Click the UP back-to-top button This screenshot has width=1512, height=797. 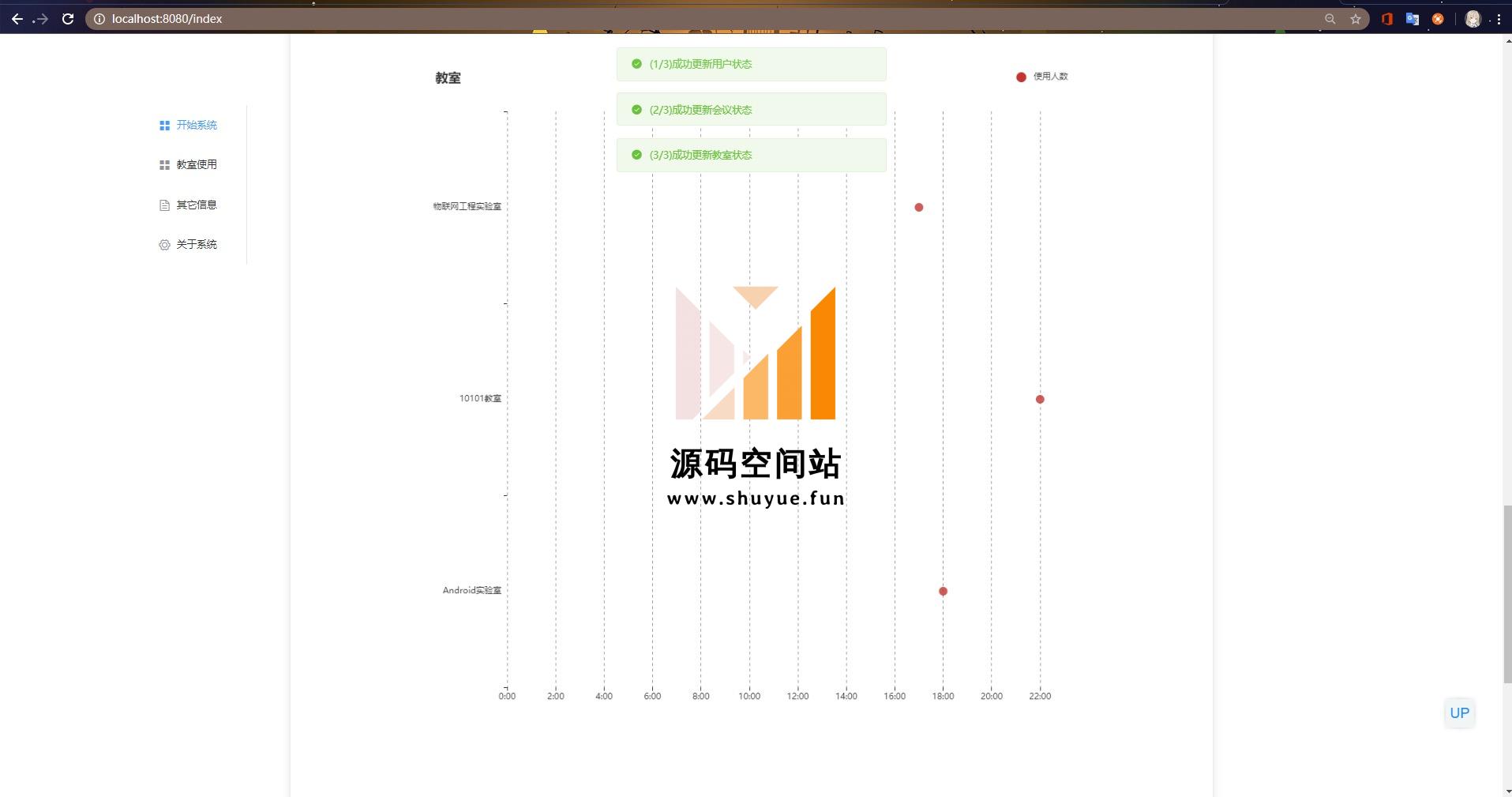pos(1459,712)
